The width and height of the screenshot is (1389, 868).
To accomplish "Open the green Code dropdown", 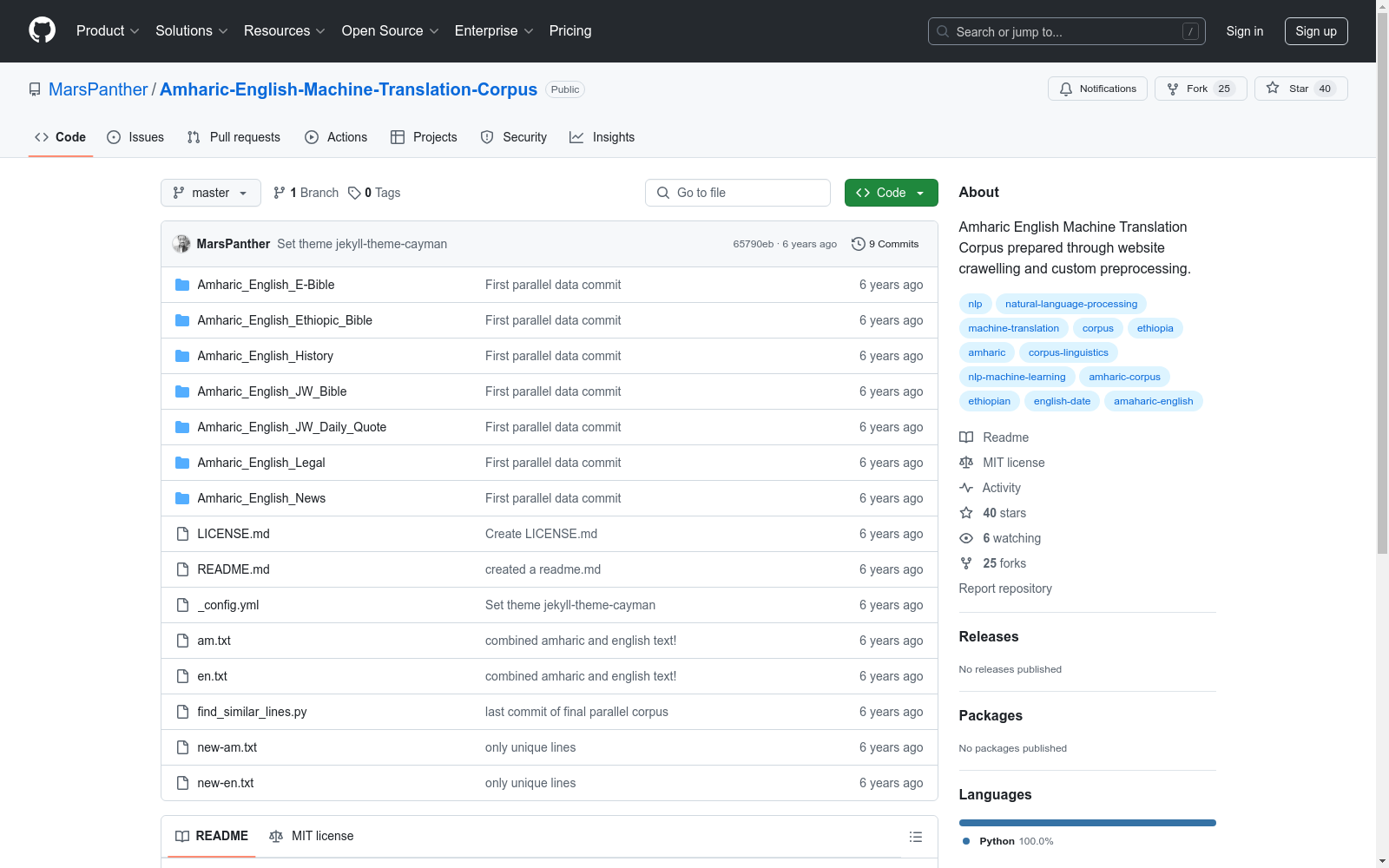I will (x=891, y=193).
